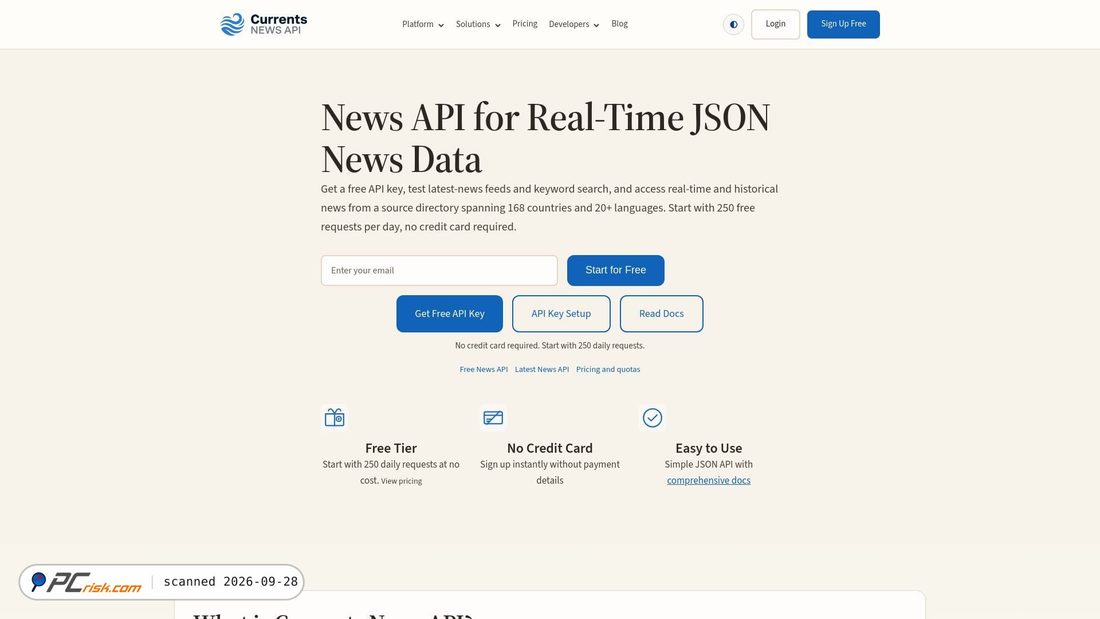
Task: Focus the Enter your email field
Action: (x=439, y=270)
